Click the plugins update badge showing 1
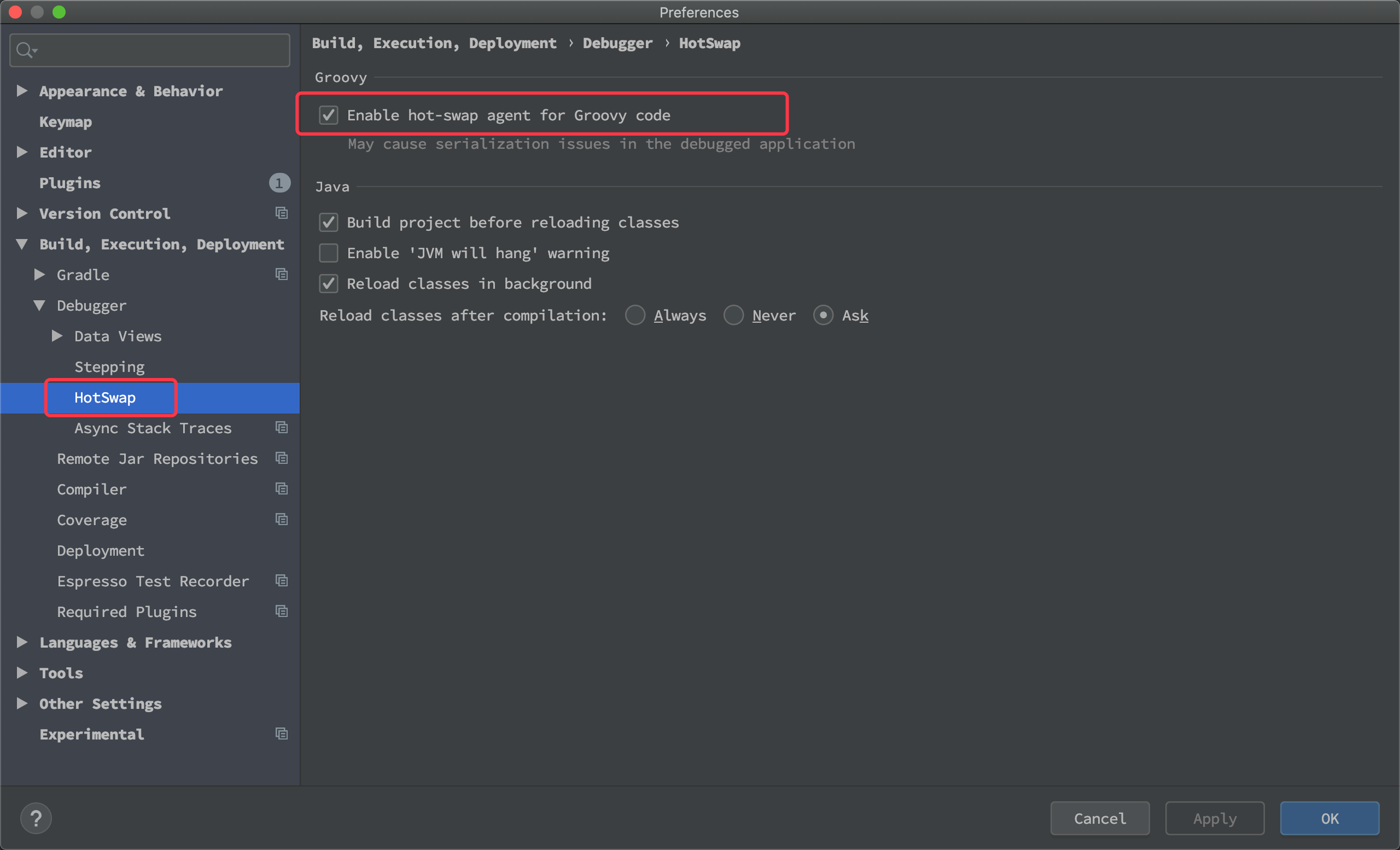Viewport: 1400px width, 850px height. [279, 182]
